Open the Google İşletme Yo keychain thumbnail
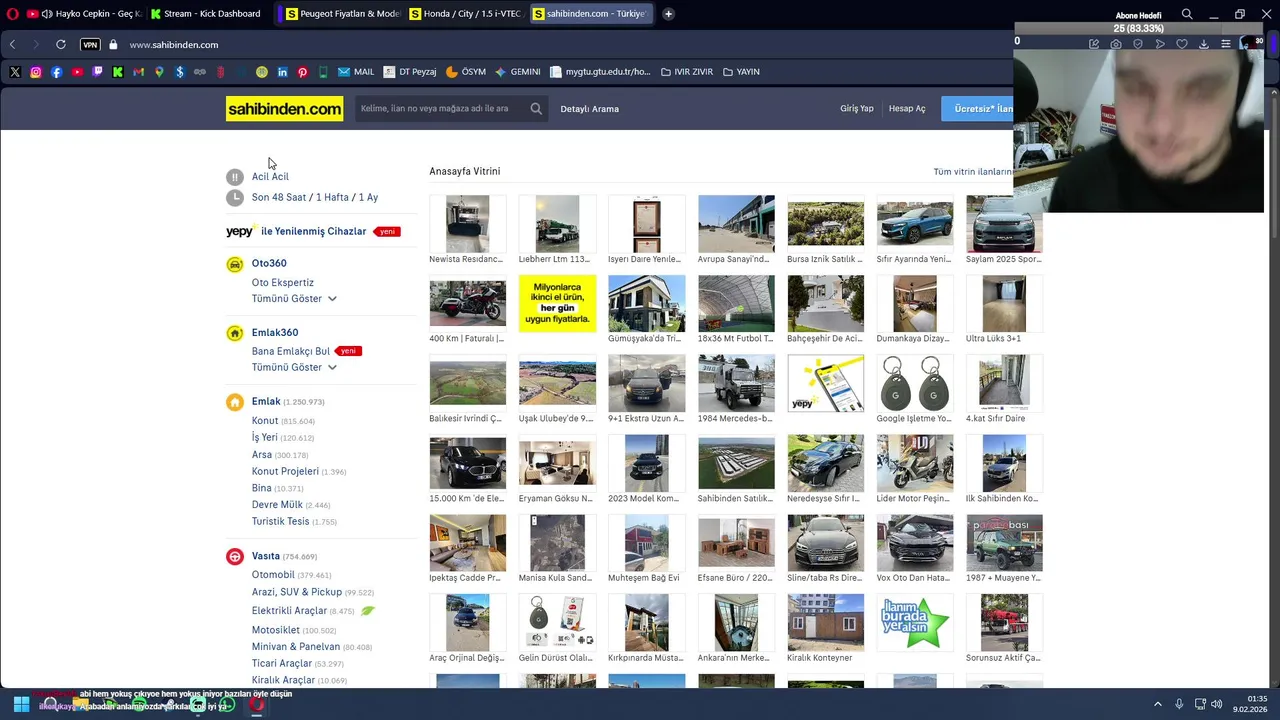1280x720 pixels. [914, 383]
